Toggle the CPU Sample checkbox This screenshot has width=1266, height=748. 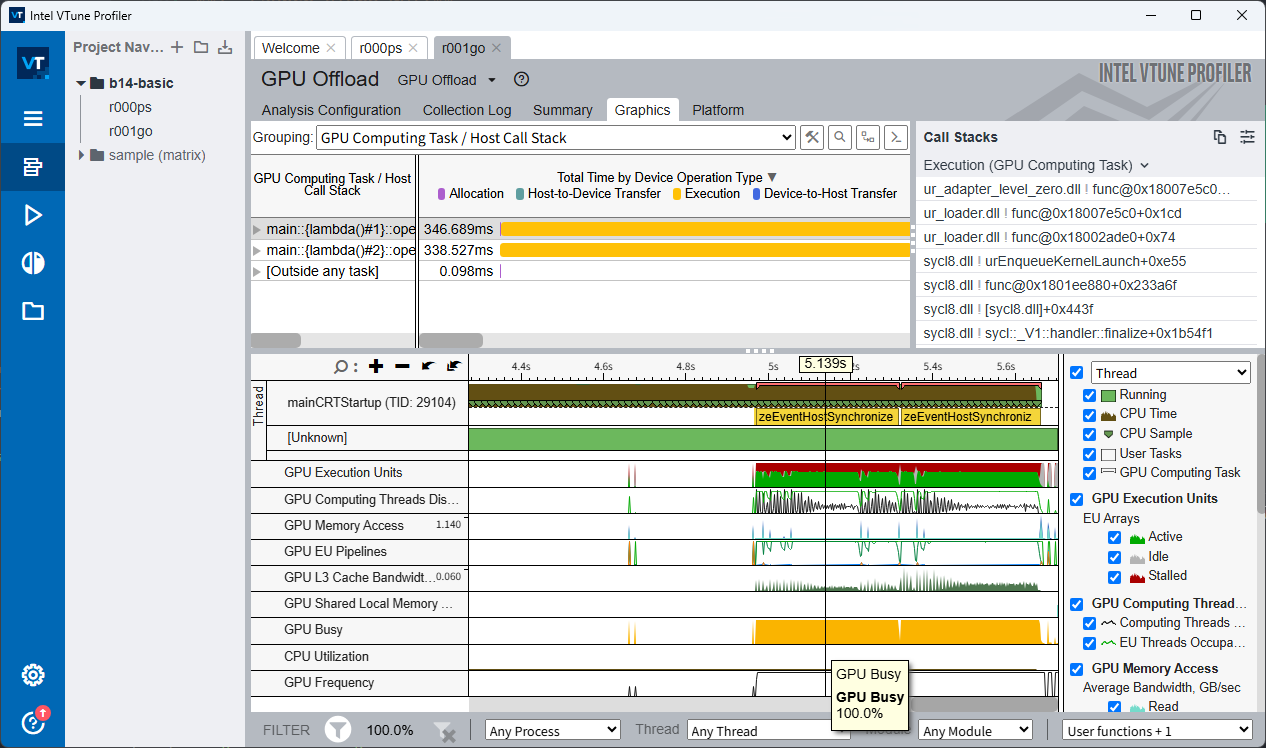pyautogui.click(x=1091, y=434)
